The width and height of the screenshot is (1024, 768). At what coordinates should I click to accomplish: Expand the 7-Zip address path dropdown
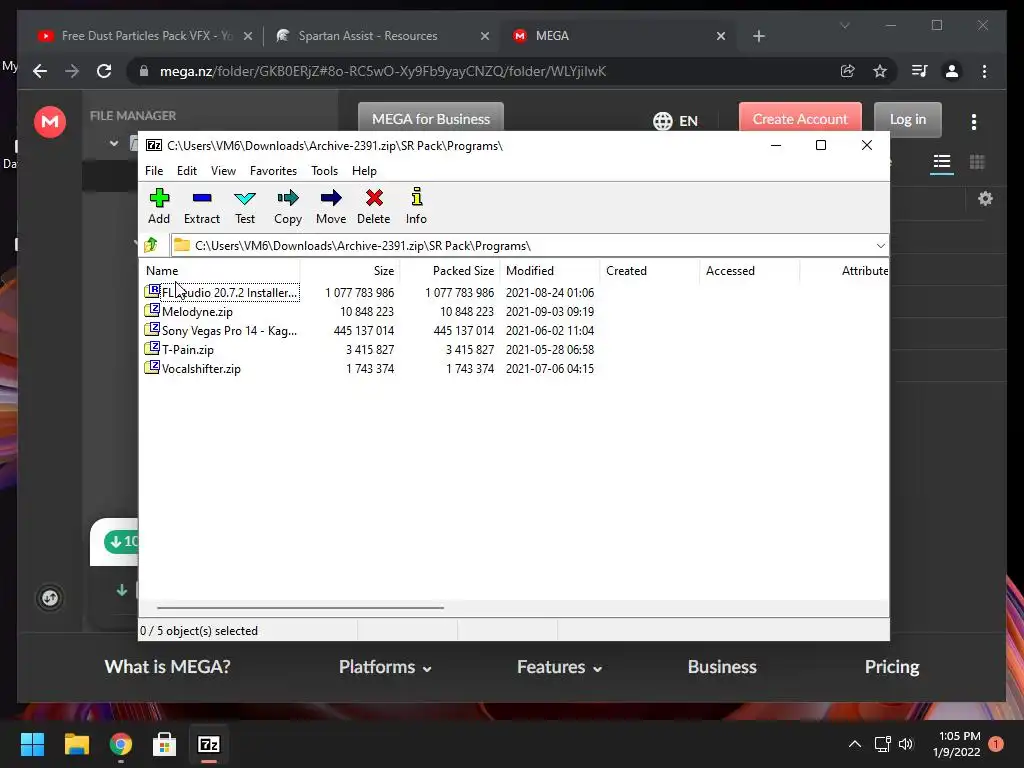880,246
